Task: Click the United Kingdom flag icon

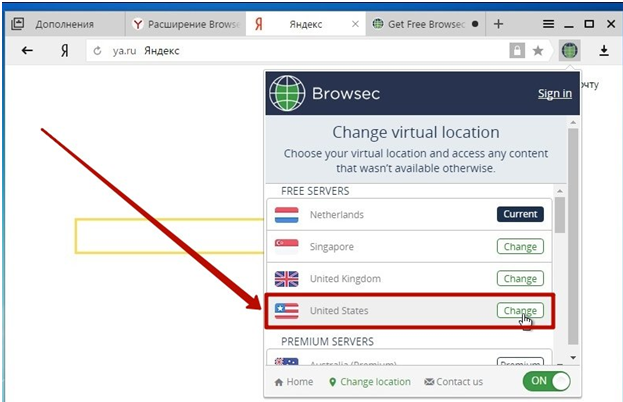Action: [x=286, y=278]
